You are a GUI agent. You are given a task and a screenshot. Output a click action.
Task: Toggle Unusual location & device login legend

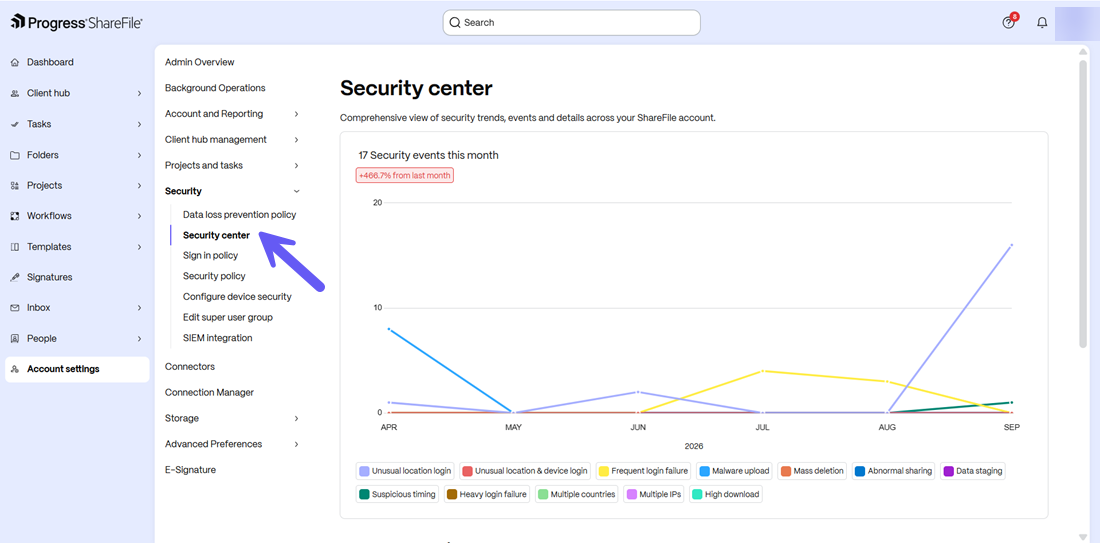(525, 471)
